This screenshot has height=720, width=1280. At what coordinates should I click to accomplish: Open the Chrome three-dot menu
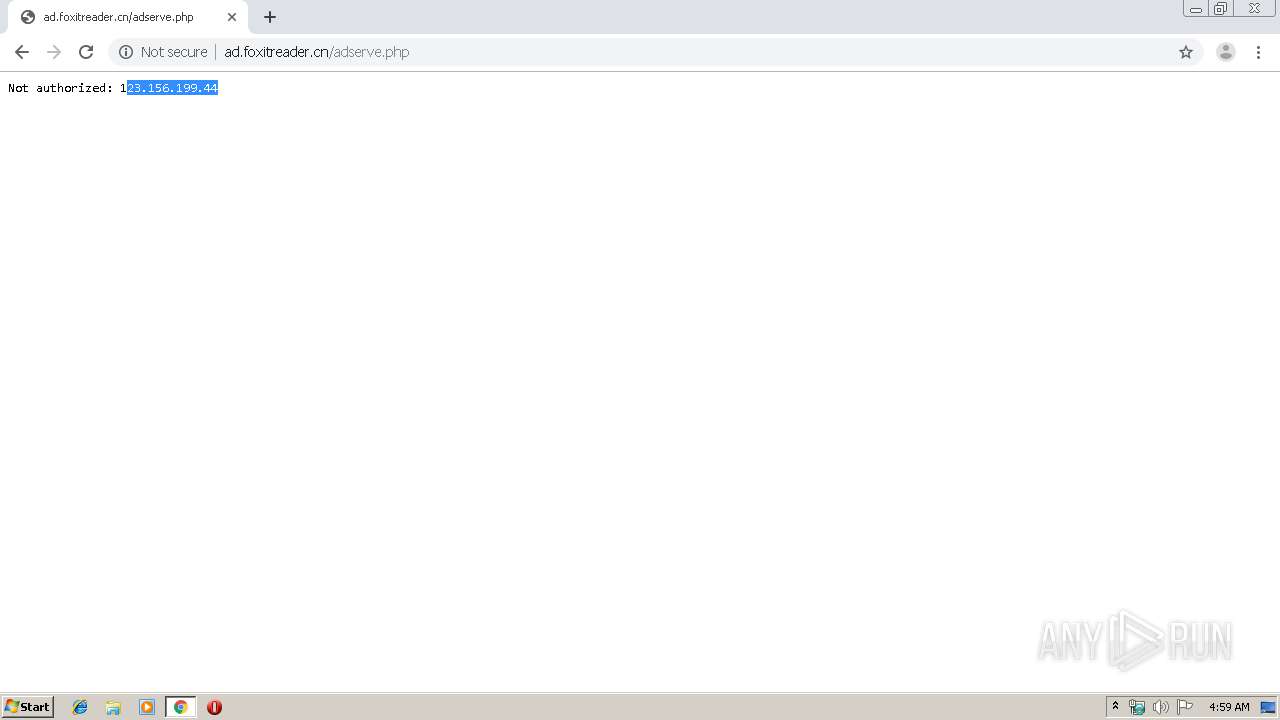[x=1258, y=52]
